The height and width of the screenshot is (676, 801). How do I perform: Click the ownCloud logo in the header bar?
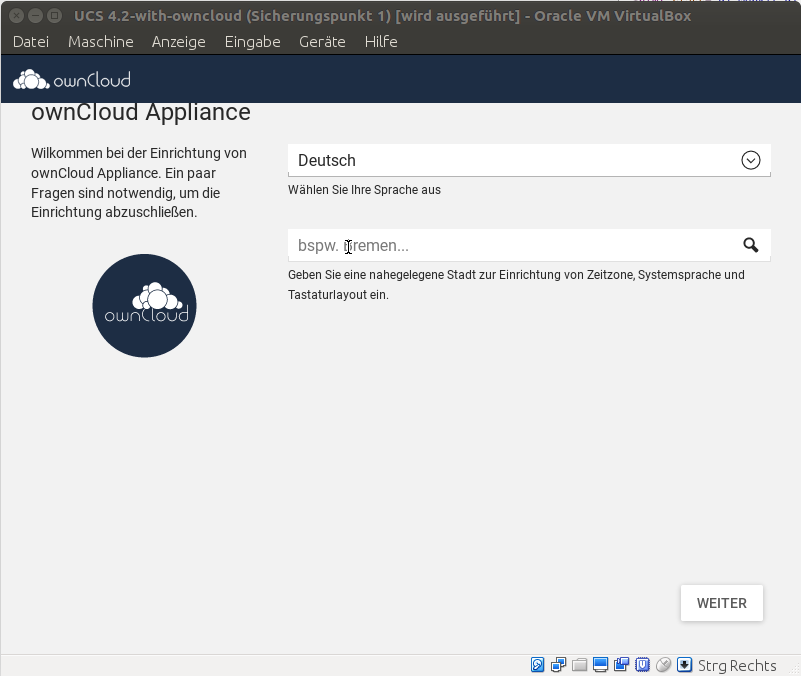coord(72,80)
